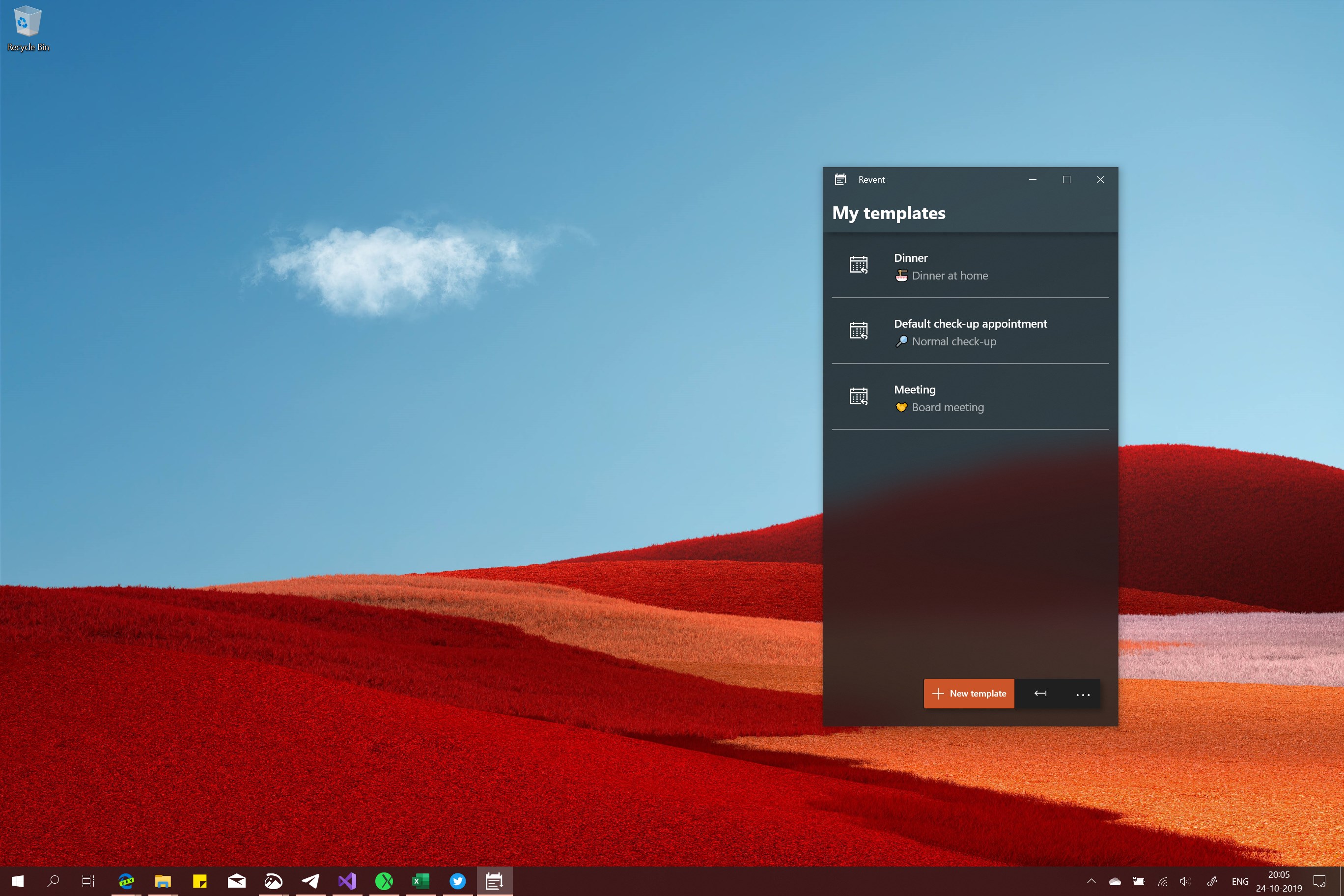Open Telegram from the taskbar

tap(310, 881)
